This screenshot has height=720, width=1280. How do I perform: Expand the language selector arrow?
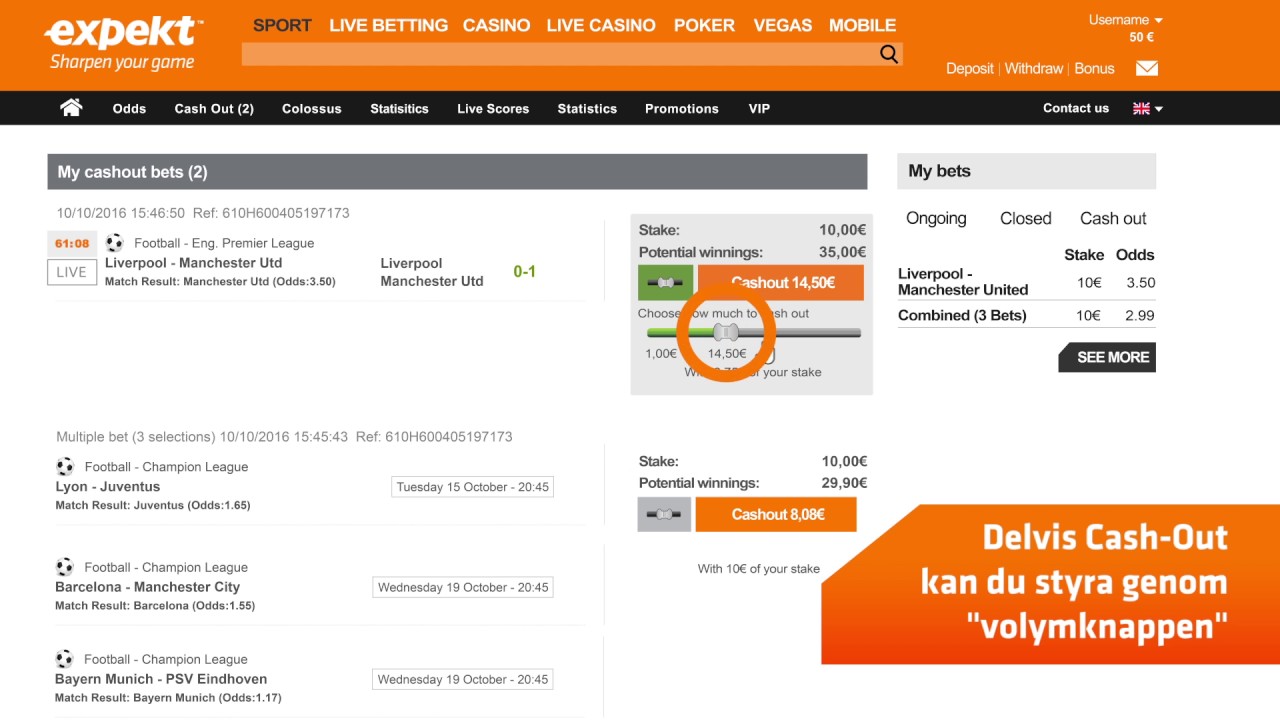tap(1159, 109)
